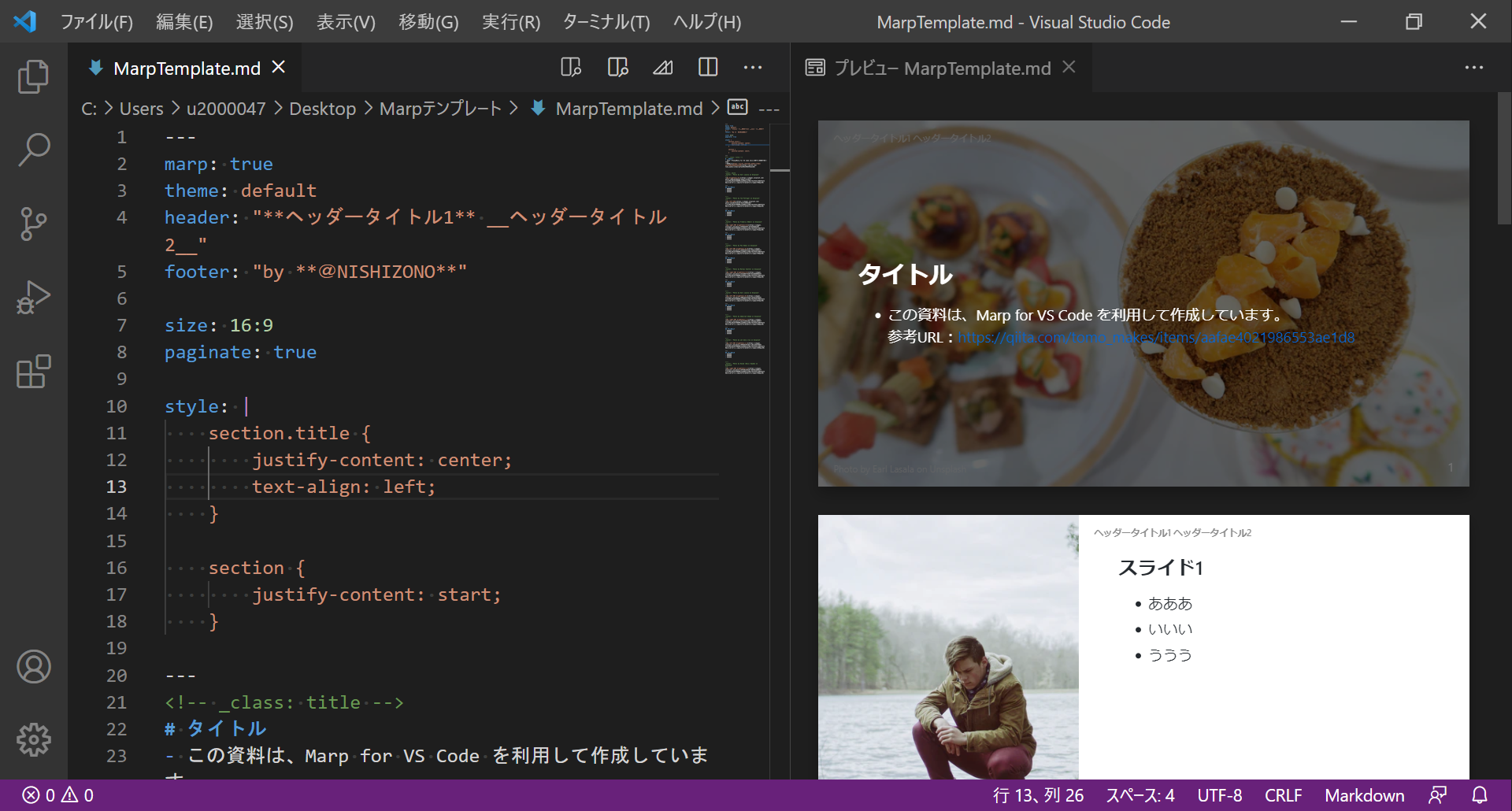Open notifications with the bell icon
The width and height of the screenshot is (1512, 811).
[x=1480, y=795]
